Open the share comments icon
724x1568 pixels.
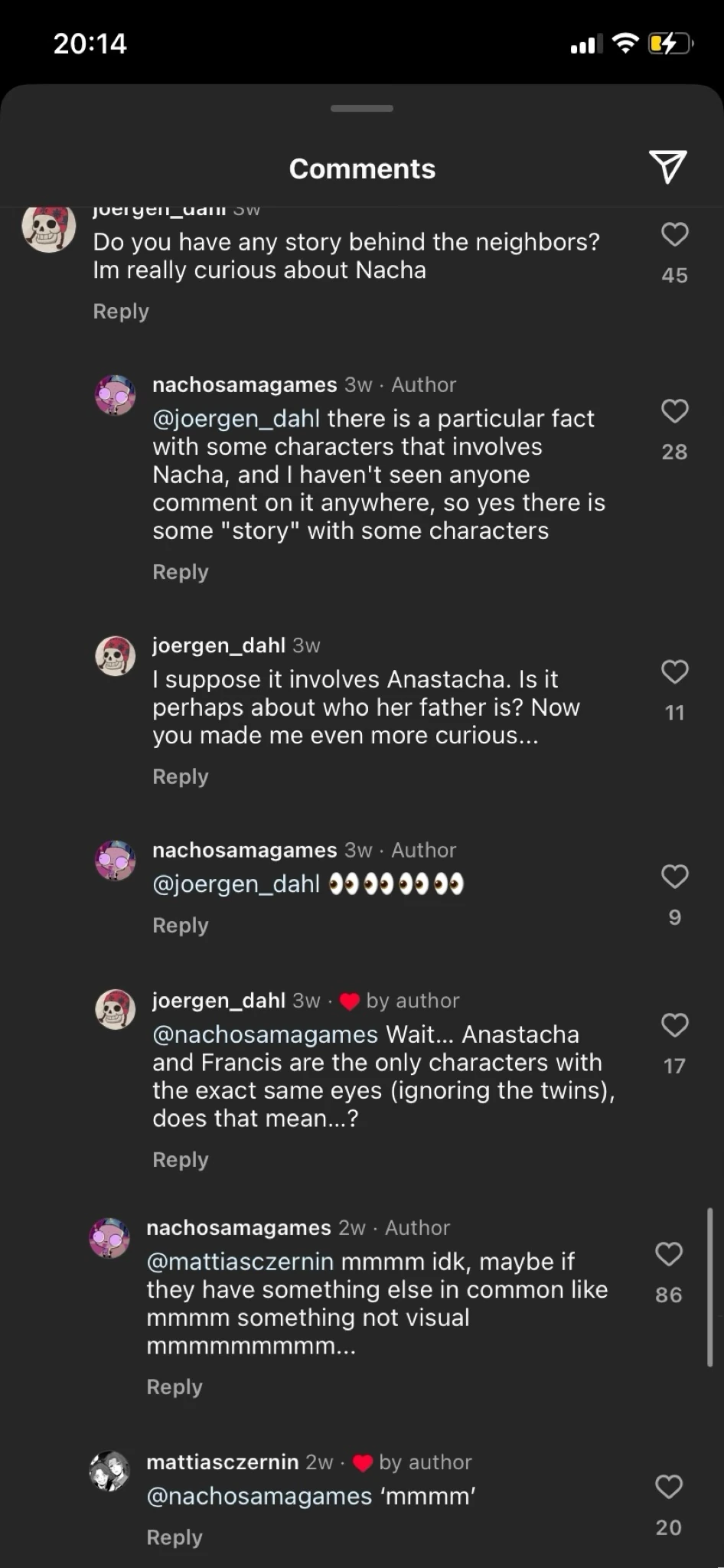pyautogui.click(x=667, y=167)
